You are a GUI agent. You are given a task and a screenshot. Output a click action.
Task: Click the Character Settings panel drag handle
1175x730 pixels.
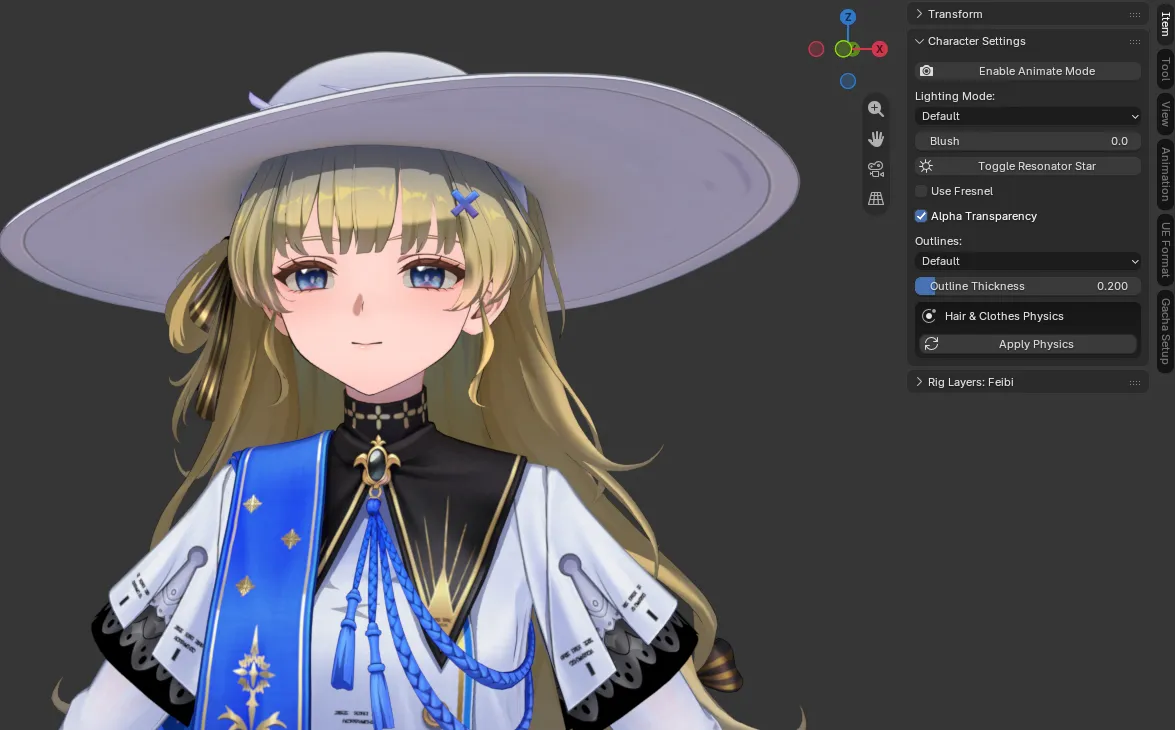click(1135, 41)
